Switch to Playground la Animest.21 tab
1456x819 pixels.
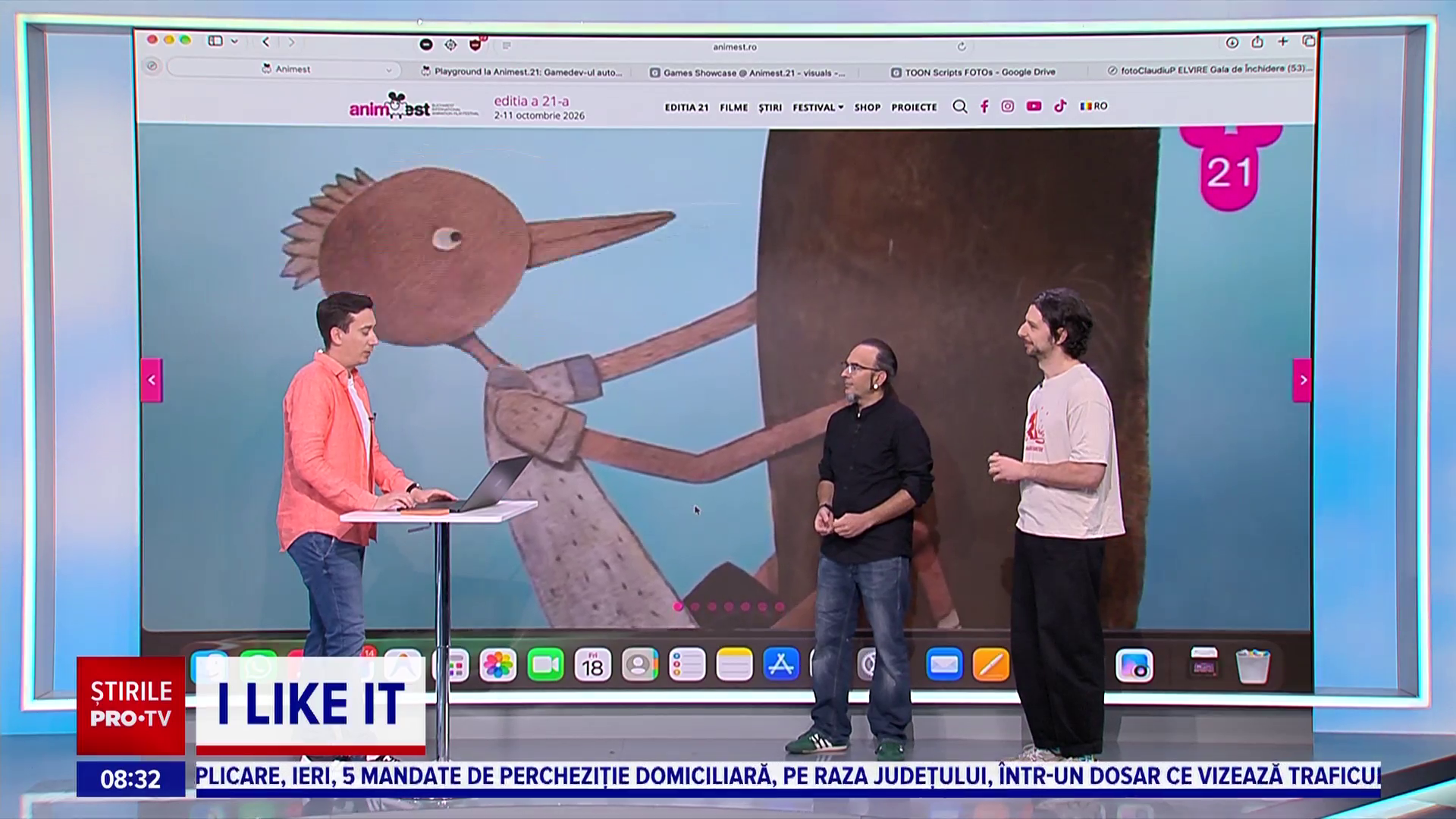[x=522, y=72]
